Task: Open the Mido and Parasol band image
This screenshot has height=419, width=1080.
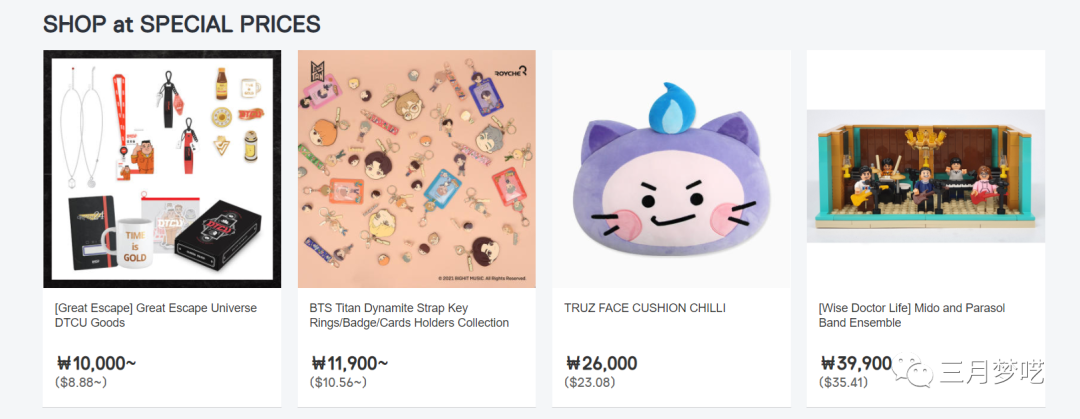Action: click(926, 169)
